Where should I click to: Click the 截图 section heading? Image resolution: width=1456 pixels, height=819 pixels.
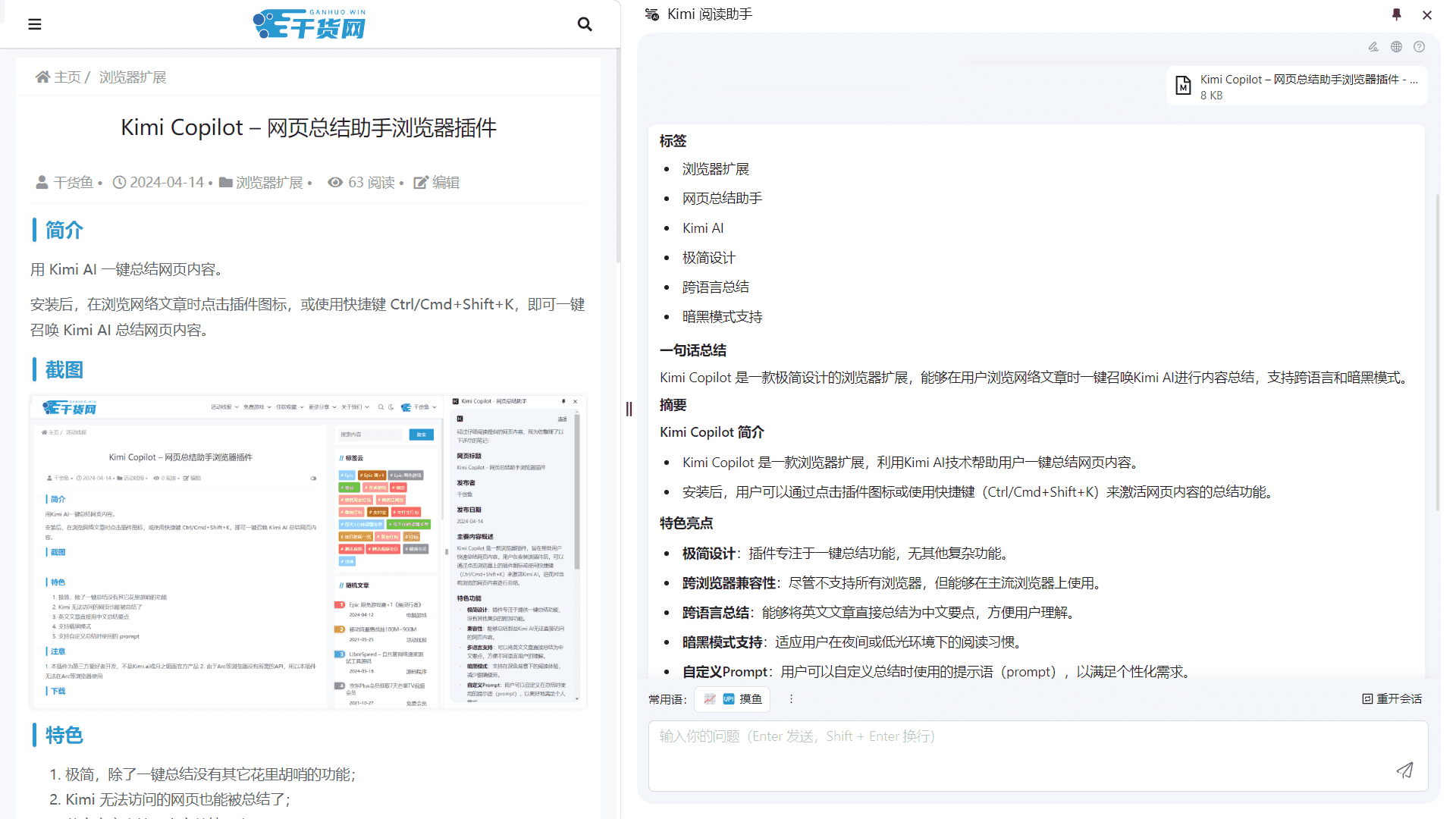click(64, 370)
